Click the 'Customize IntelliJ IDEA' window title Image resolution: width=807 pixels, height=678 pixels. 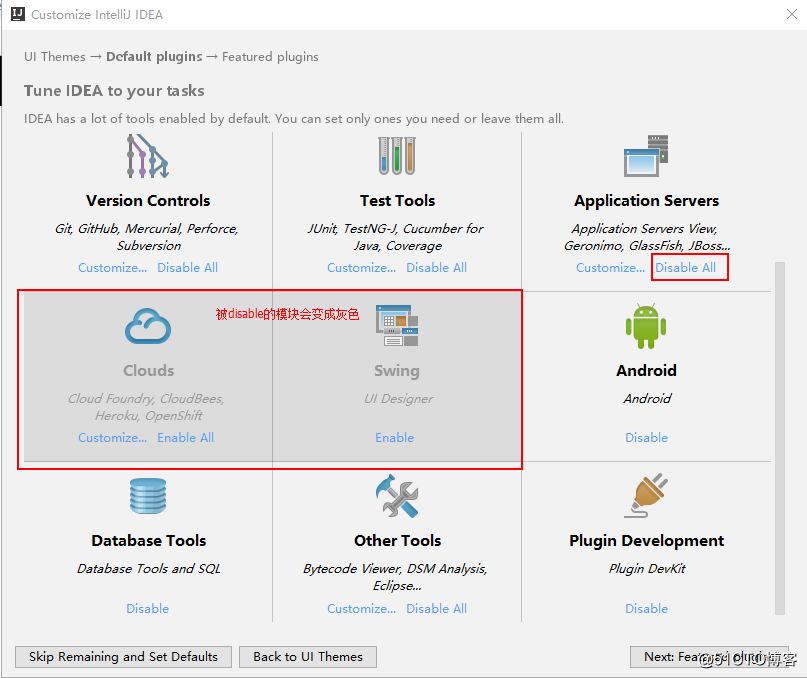tap(97, 14)
